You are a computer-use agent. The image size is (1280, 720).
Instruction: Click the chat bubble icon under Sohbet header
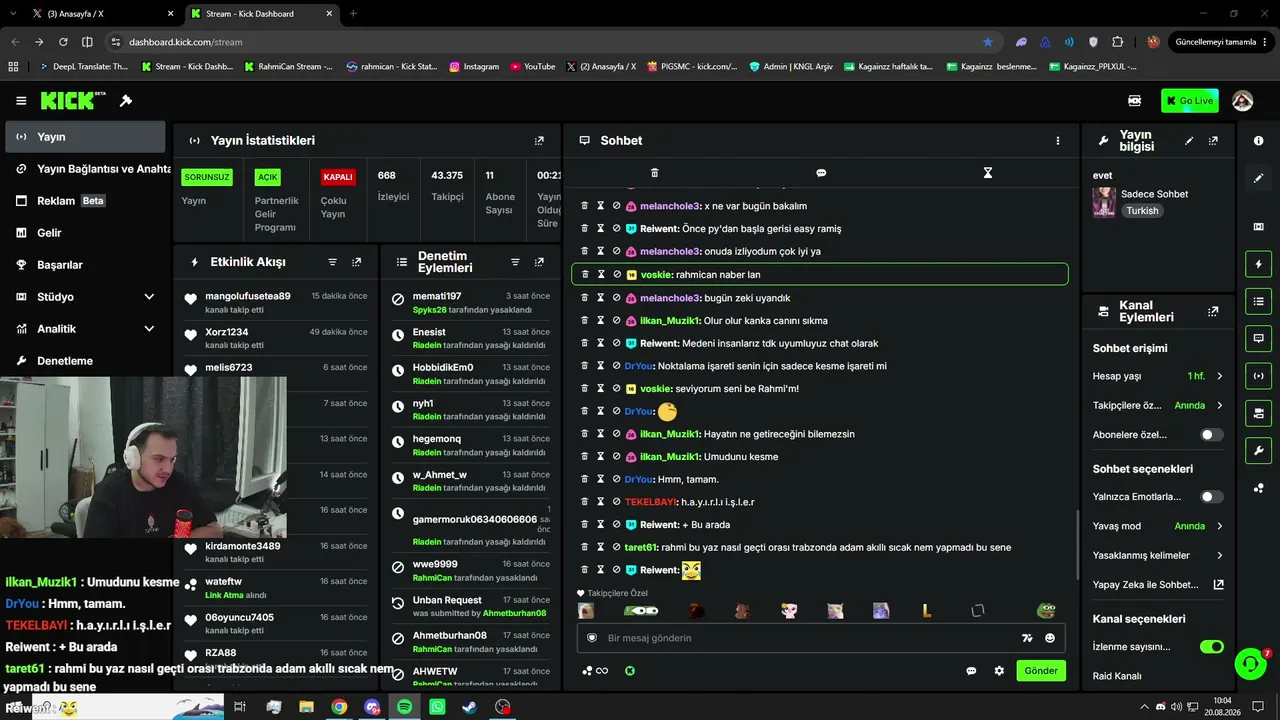[821, 173]
